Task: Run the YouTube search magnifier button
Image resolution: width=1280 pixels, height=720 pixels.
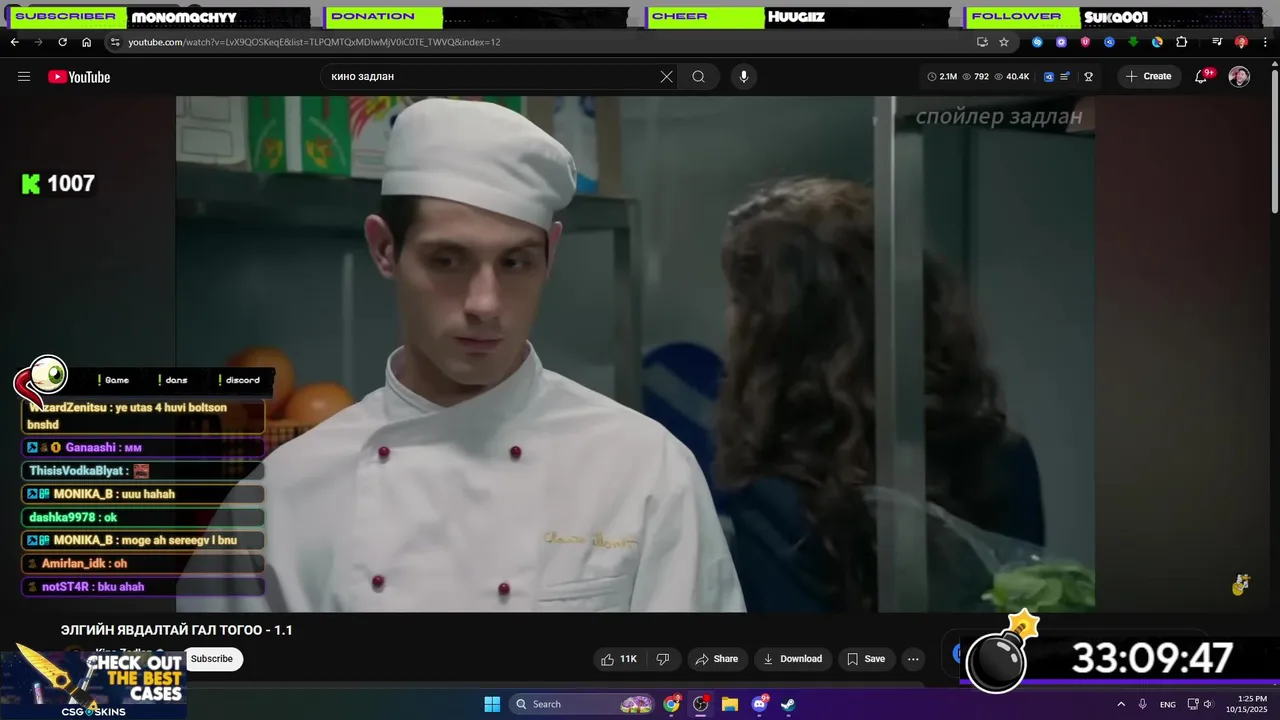Action: pyautogui.click(x=698, y=77)
